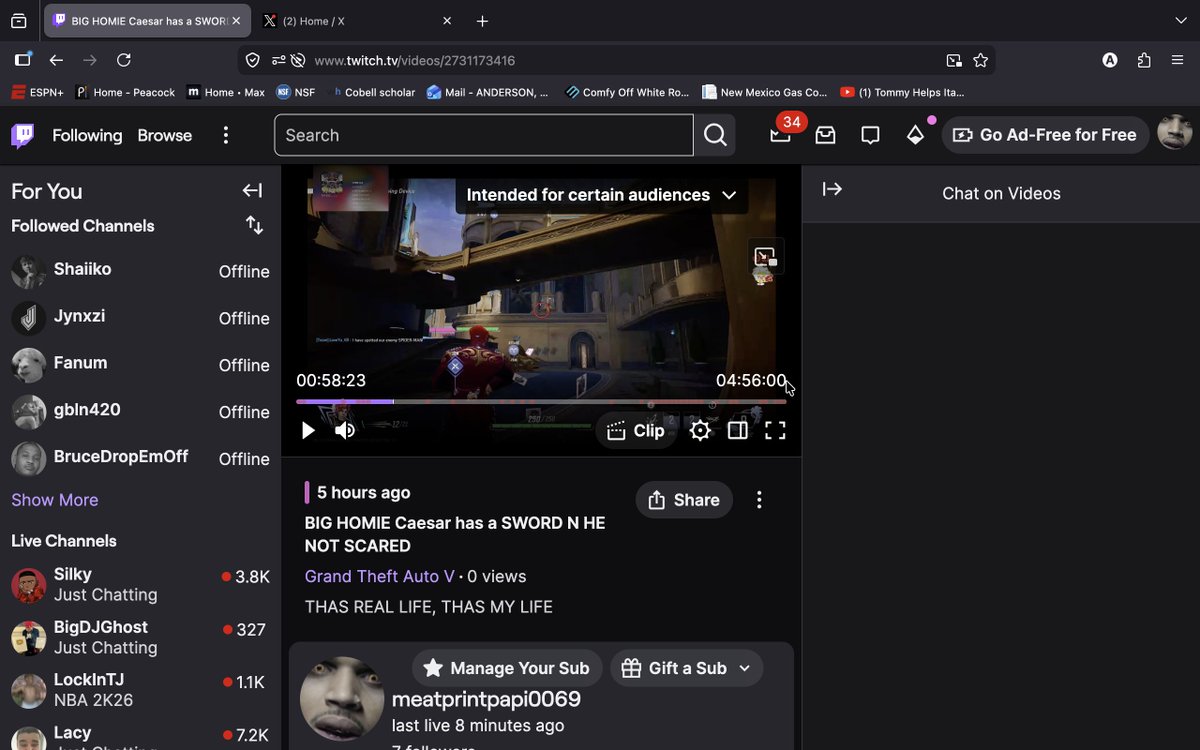Open Lacy live channel

pos(140,737)
